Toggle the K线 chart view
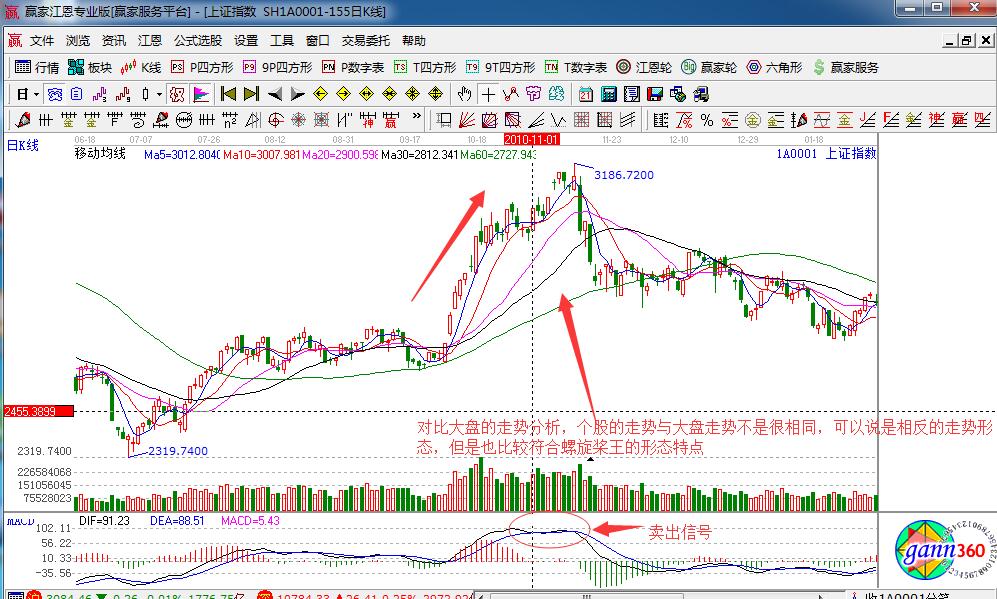The height and width of the screenshot is (599, 997). coord(141,68)
